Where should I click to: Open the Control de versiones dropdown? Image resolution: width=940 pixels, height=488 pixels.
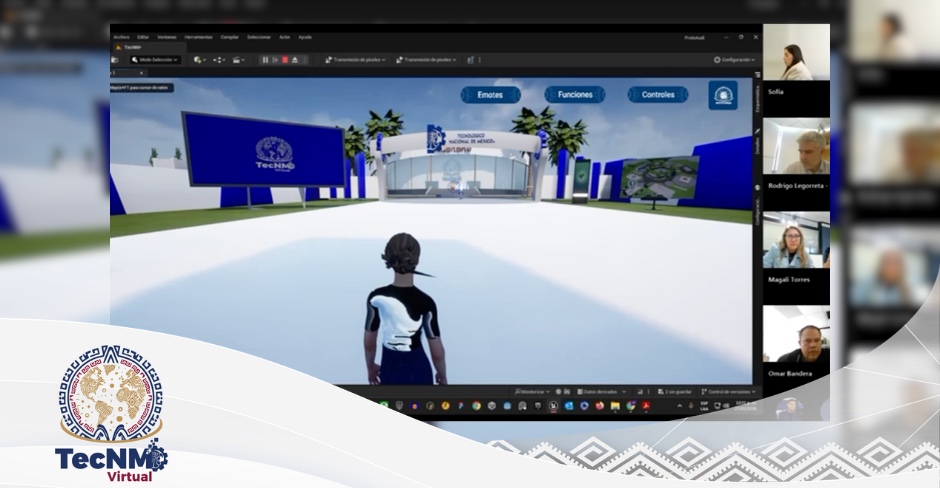coord(728,391)
